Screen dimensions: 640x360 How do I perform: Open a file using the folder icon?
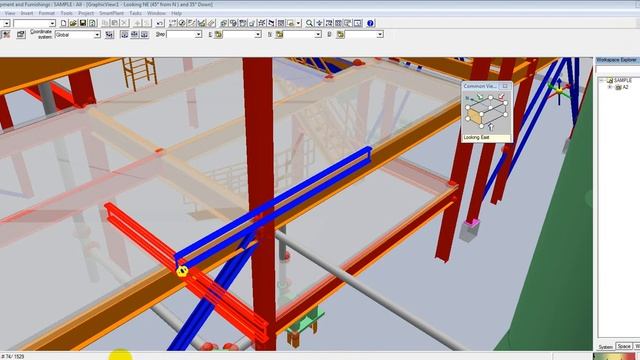(x=73, y=23)
